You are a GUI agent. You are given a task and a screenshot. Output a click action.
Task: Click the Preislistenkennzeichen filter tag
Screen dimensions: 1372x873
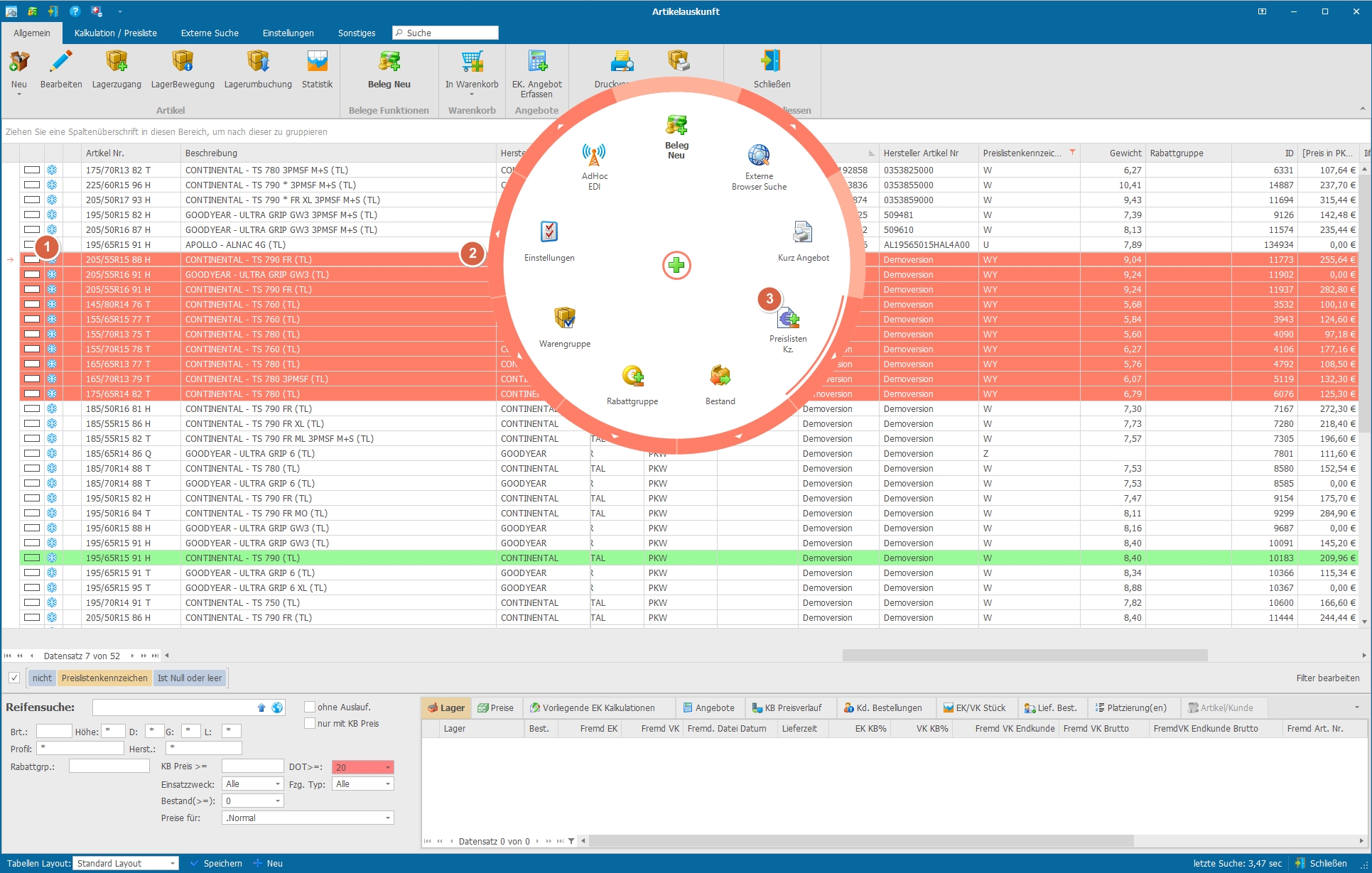(104, 678)
